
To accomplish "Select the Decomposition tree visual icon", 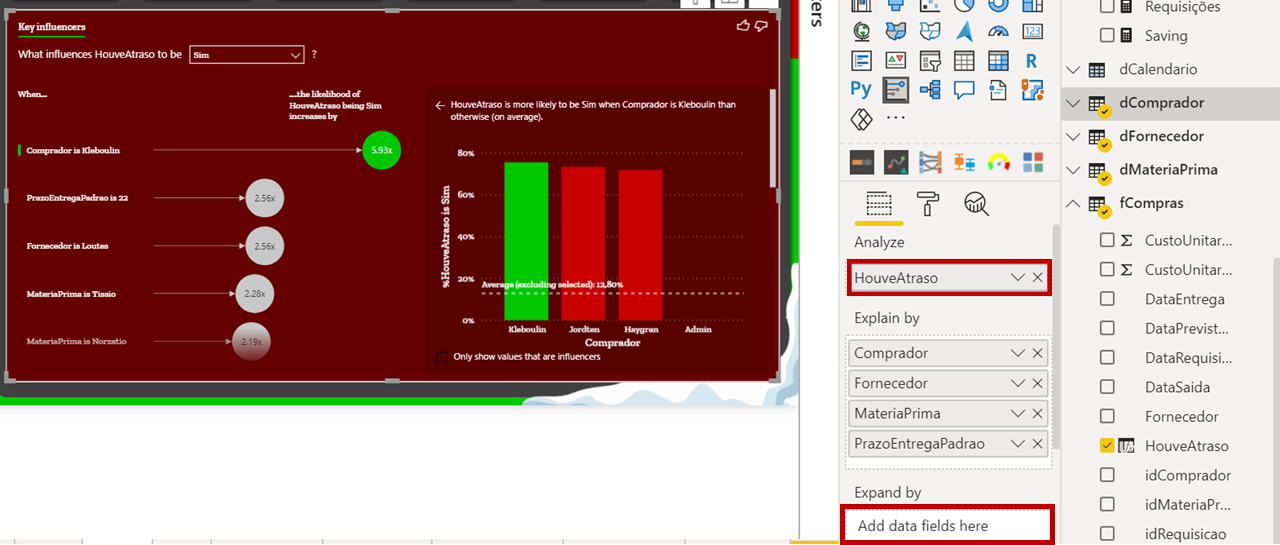I will point(929,90).
